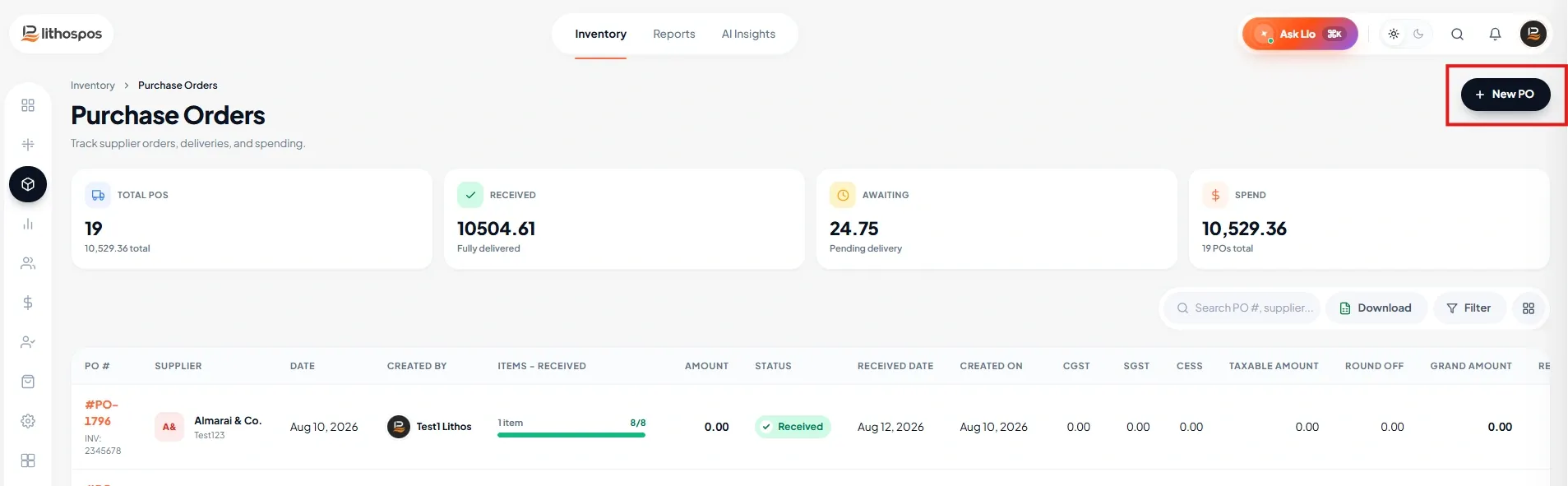Click the lithospos logo
The width and height of the screenshot is (1568, 486).
[62, 34]
